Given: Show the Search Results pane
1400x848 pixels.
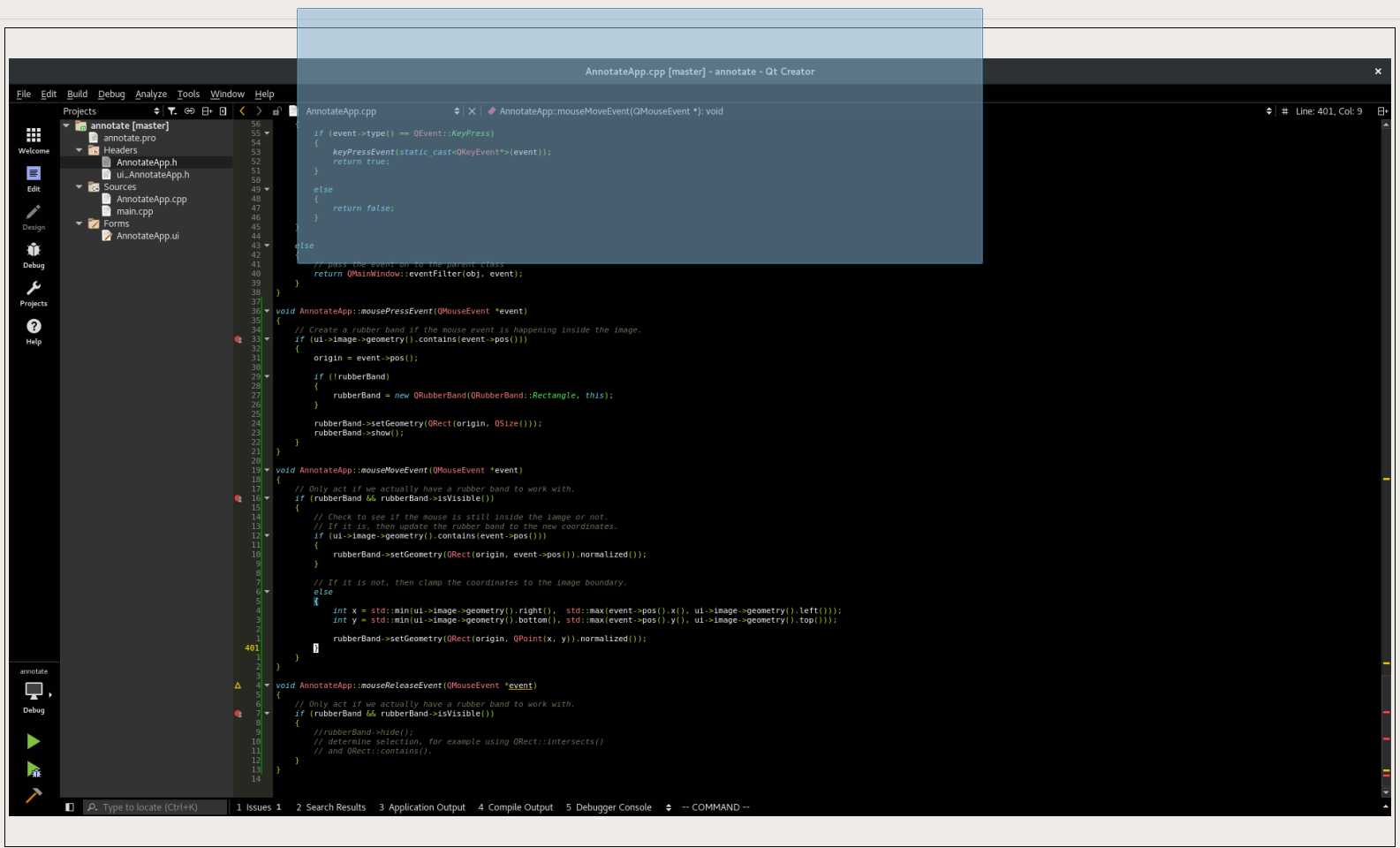Looking at the screenshot, I should tap(331, 807).
